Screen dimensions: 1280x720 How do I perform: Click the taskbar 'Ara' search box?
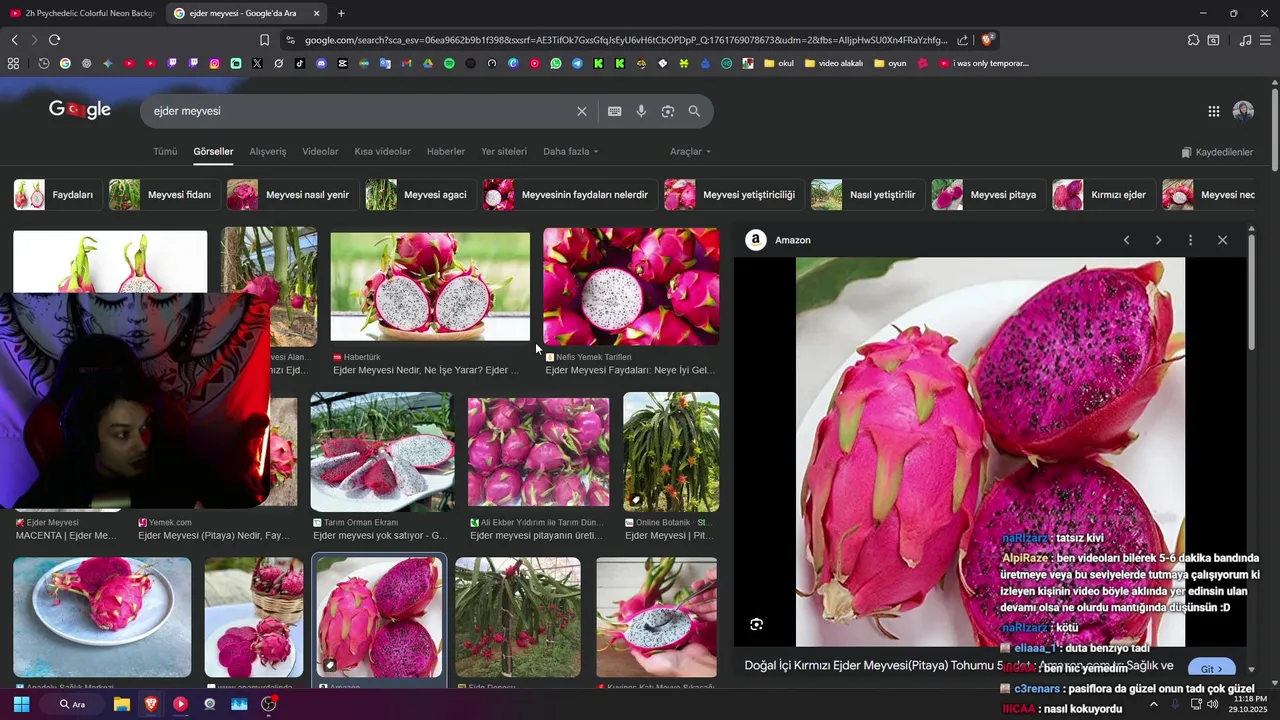(74, 704)
